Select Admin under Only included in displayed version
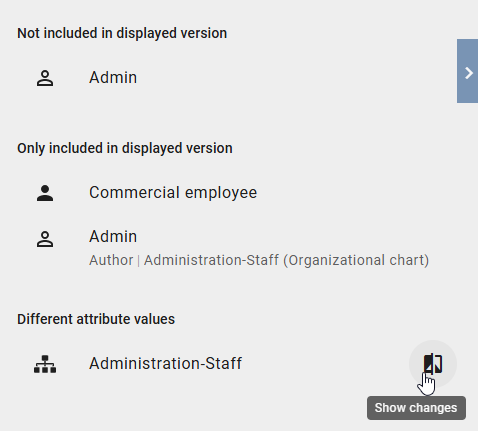Image resolution: width=478 pixels, height=431 pixels. tap(113, 237)
